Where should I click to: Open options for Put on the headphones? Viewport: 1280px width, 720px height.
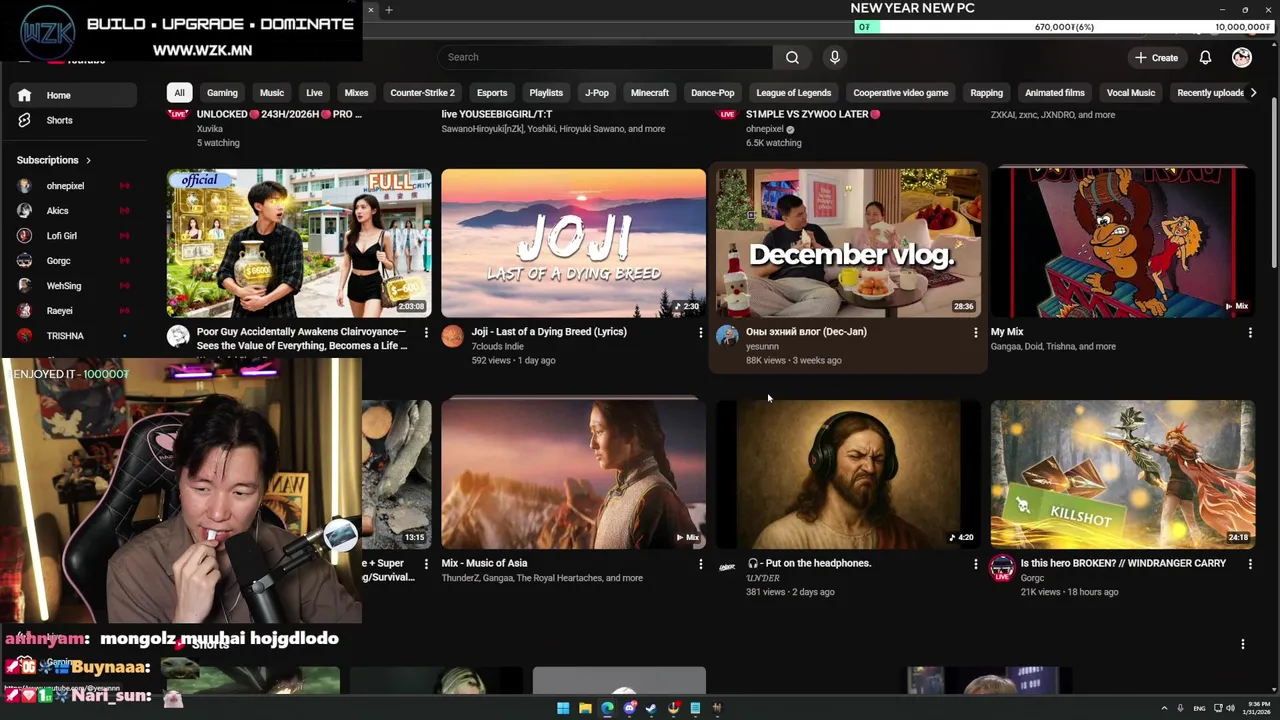(x=975, y=564)
